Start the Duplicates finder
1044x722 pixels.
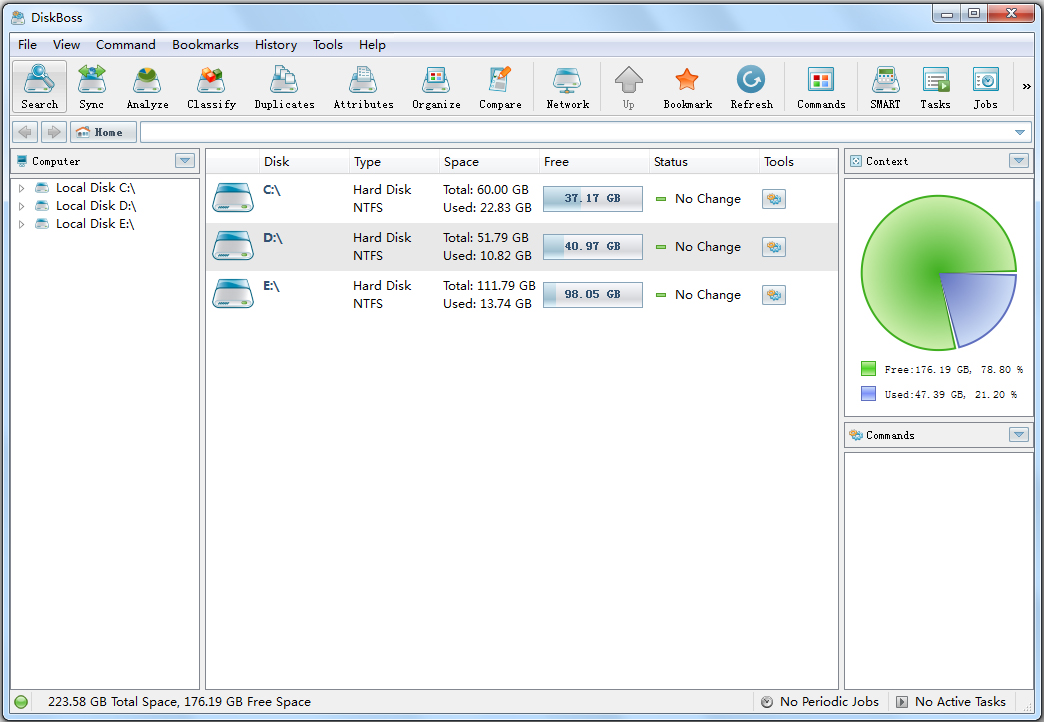click(284, 86)
